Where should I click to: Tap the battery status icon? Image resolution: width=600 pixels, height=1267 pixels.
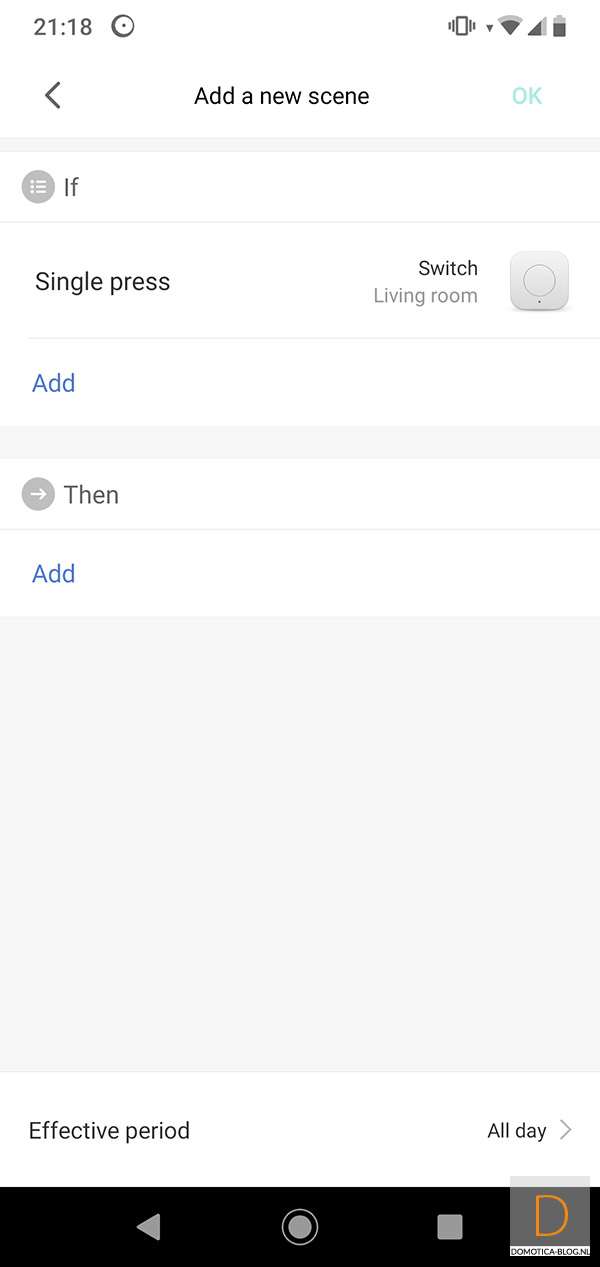(560, 27)
